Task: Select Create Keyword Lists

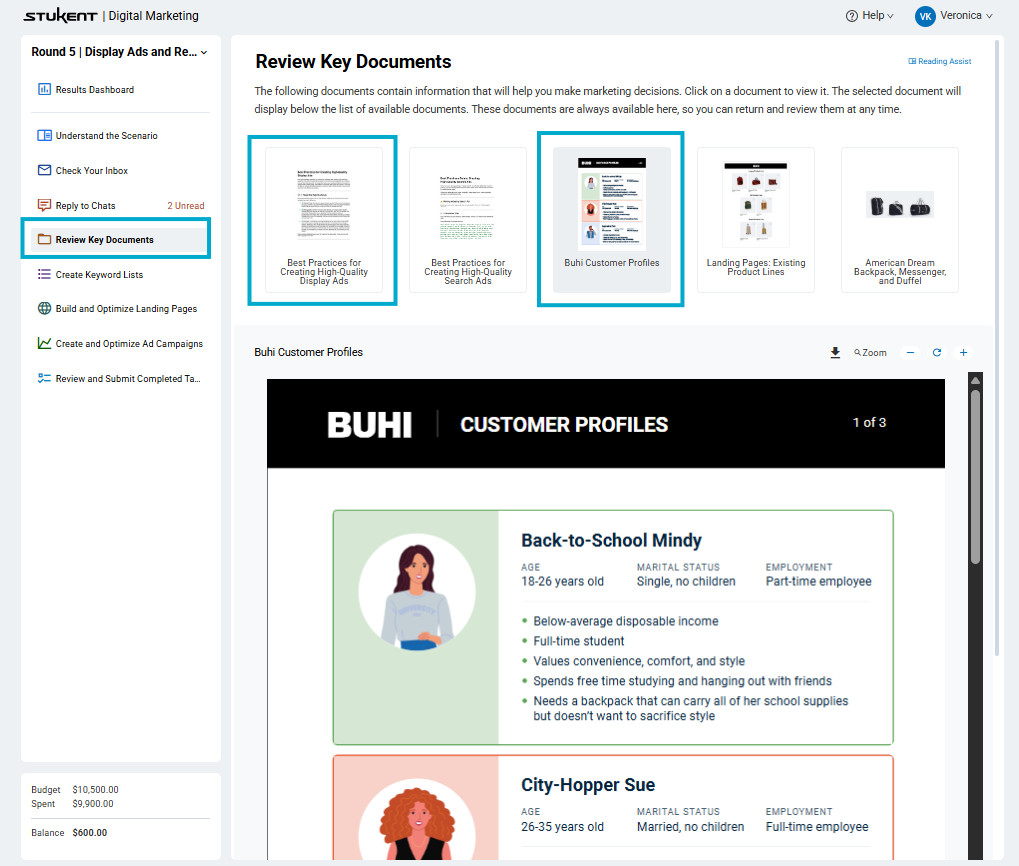Action: (x=99, y=275)
